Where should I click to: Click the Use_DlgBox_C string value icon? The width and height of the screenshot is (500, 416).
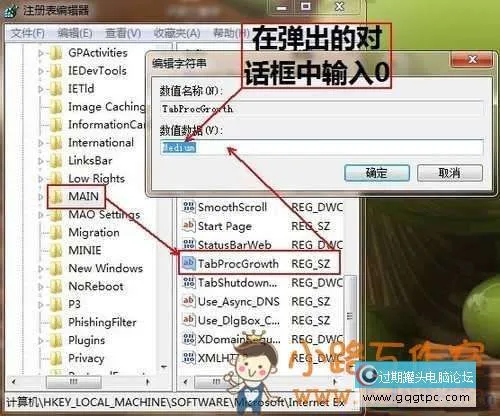(189, 320)
